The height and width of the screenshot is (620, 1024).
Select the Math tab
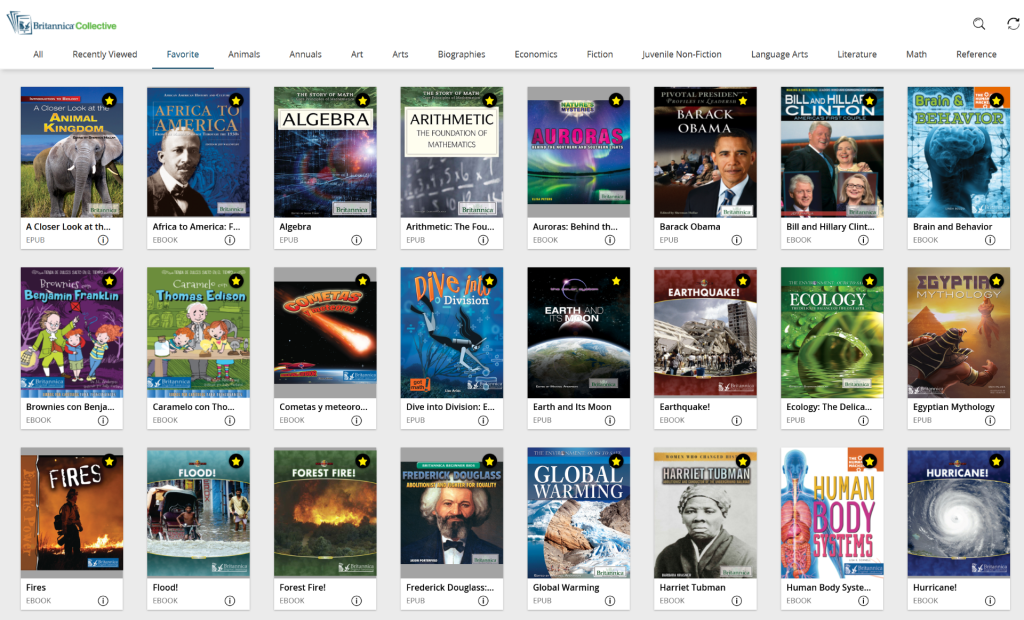tap(916, 54)
